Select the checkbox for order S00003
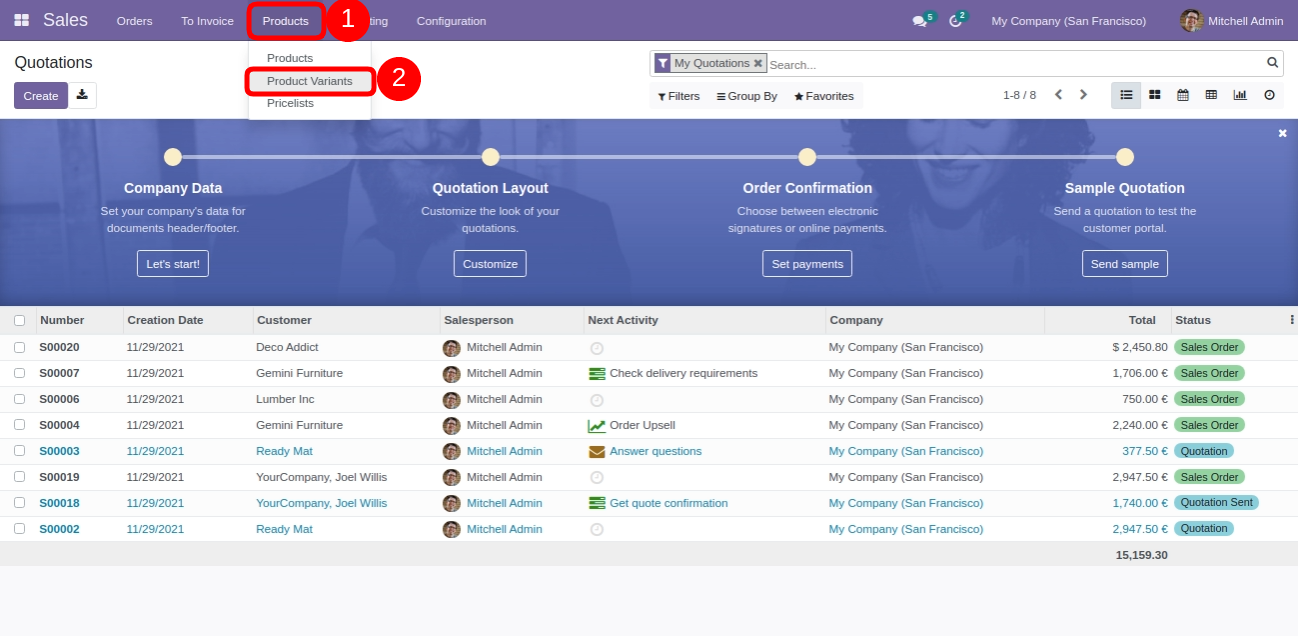The height and width of the screenshot is (636, 1298). point(19,451)
